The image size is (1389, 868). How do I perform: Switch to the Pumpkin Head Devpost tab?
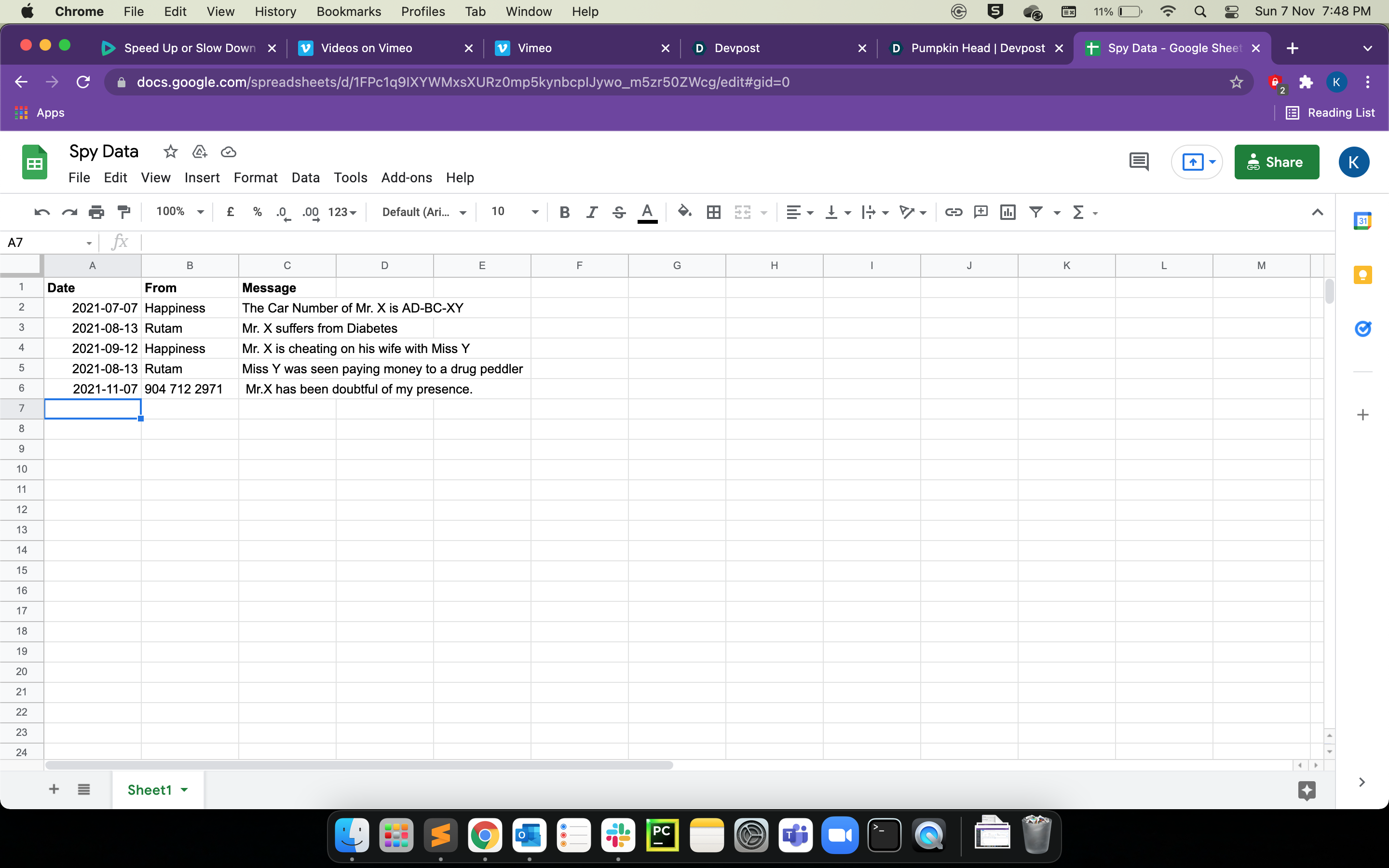coord(976,48)
